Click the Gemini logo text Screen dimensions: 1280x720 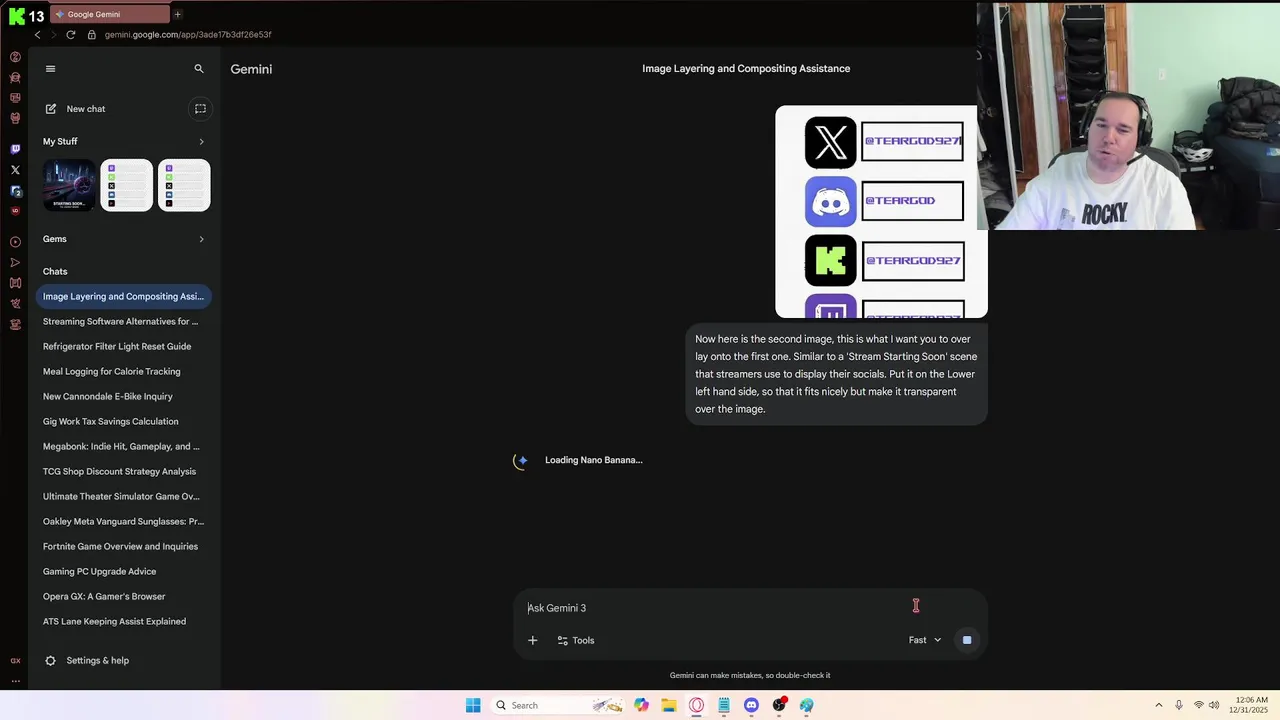click(x=251, y=69)
